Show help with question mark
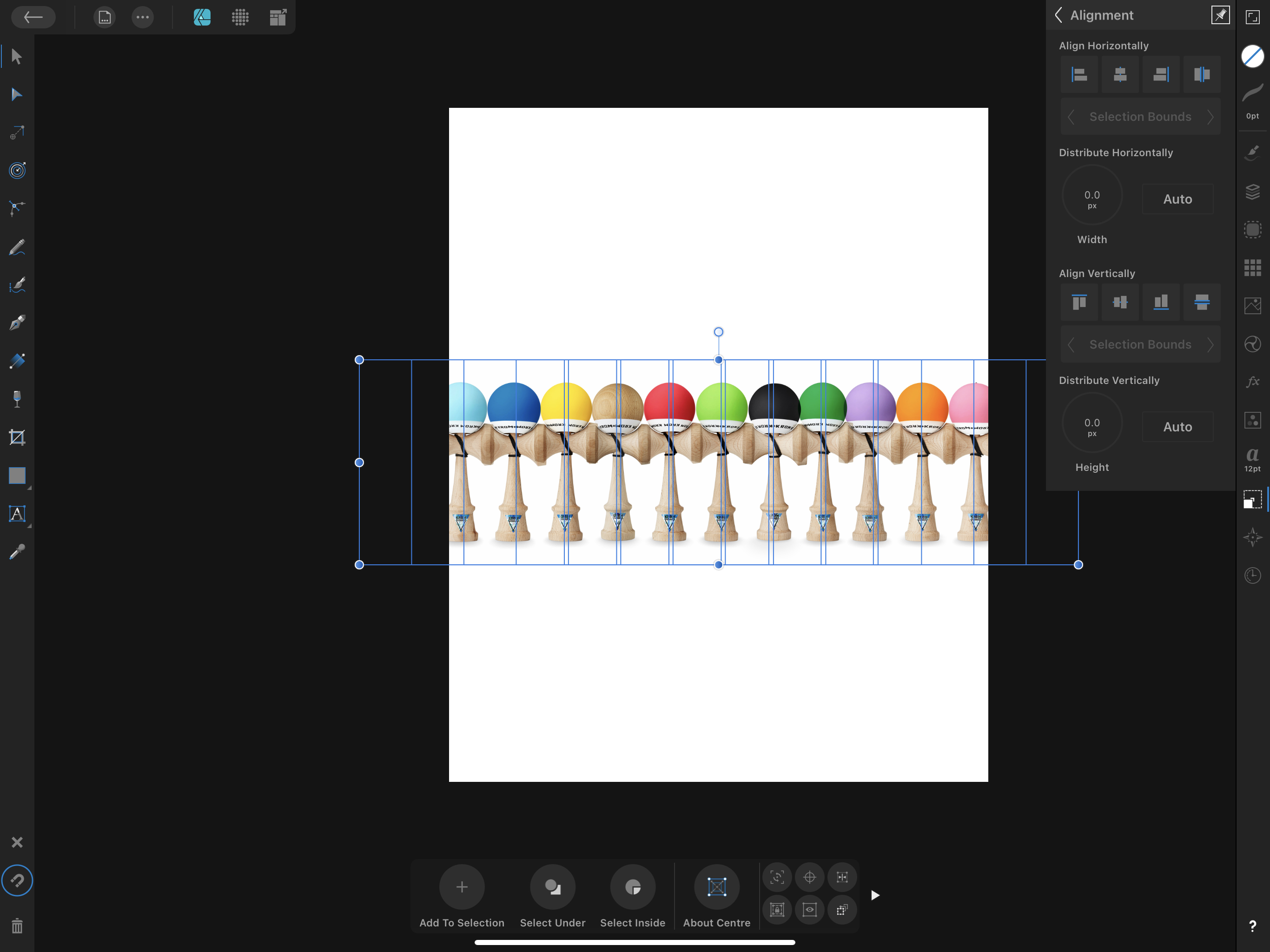The width and height of the screenshot is (1270, 952). [1252, 926]
